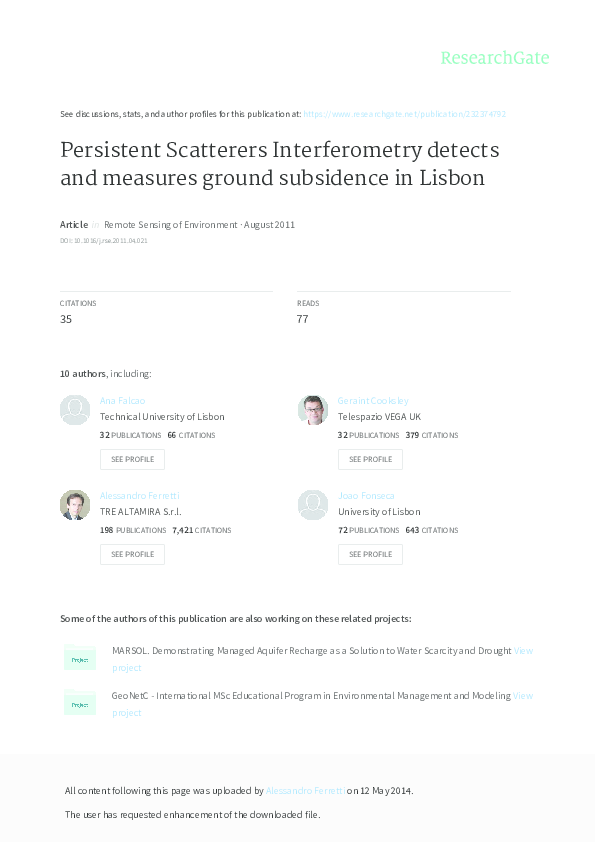Click SEE PROFILE under Ana Falcao
Screen dimensions: 595x842
(132, 459)
